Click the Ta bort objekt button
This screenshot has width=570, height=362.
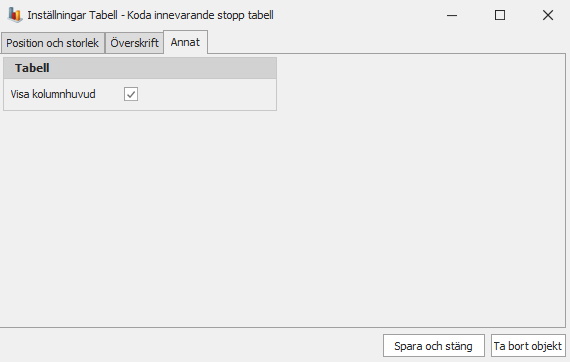(528, 346)
